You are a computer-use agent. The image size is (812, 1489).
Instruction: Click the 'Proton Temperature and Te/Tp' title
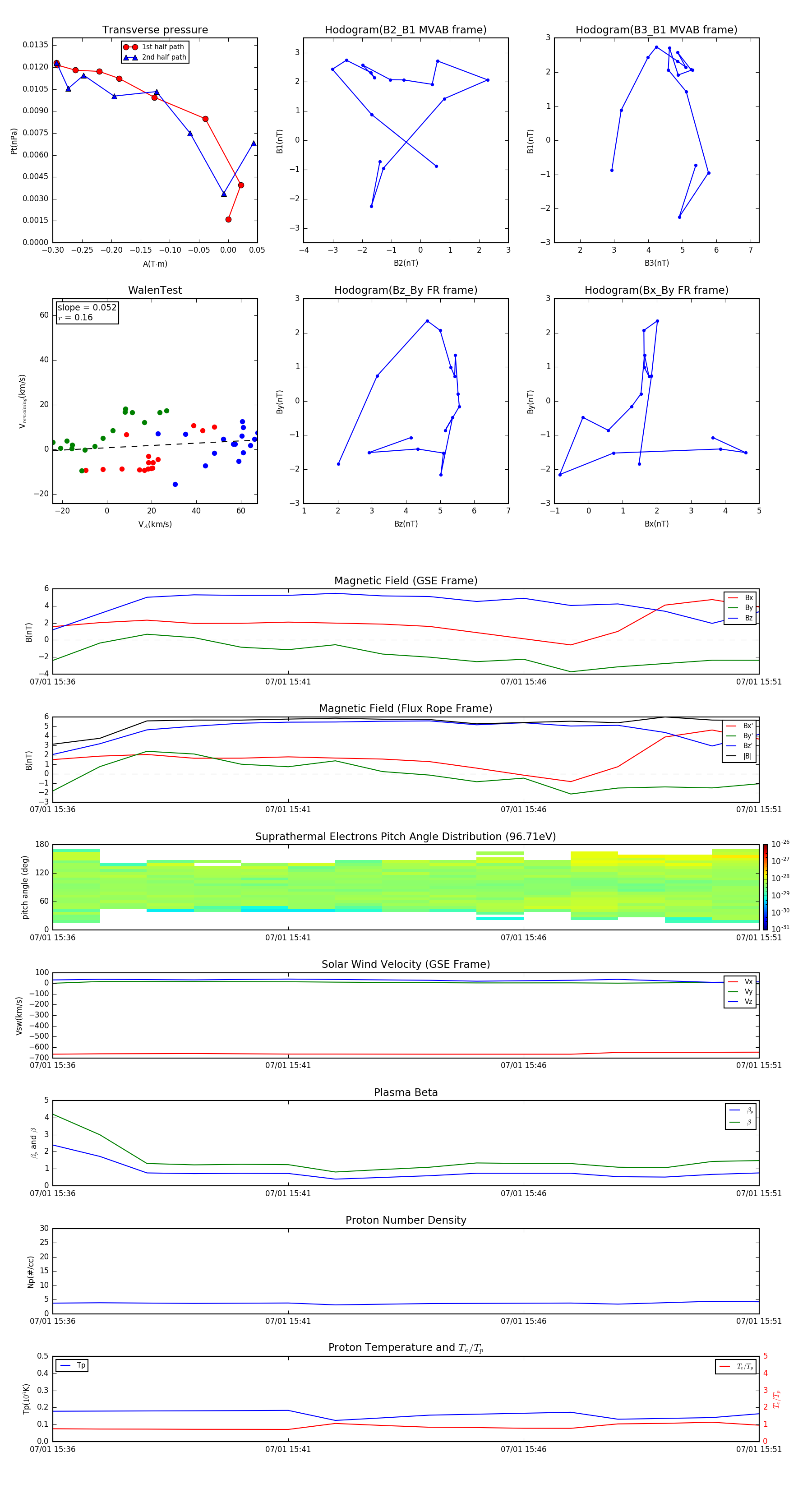tap(406, 1348)
